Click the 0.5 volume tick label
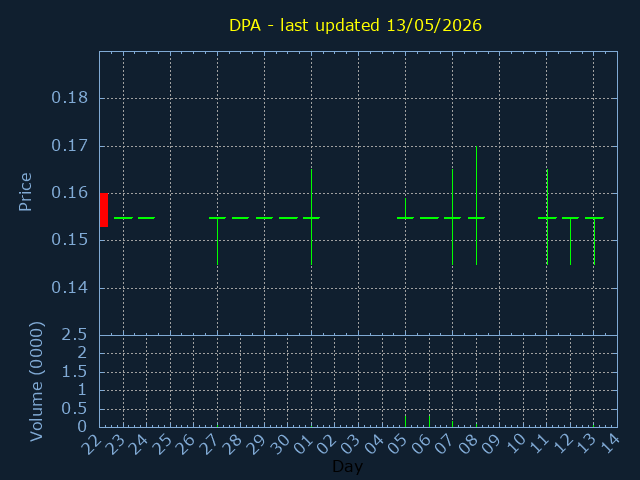Viewport: 640px width, 480px height. tap(74, 409)
